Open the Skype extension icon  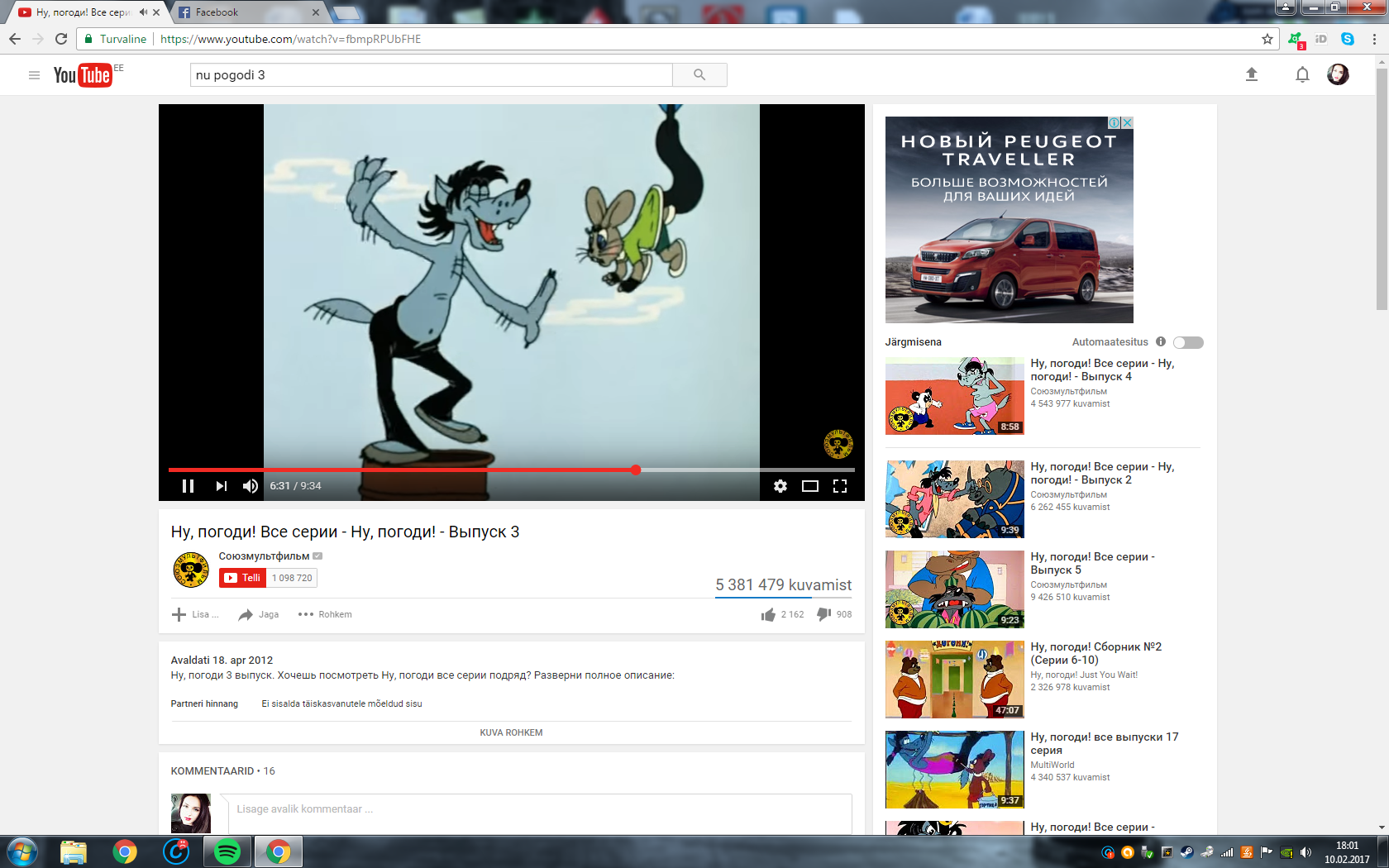coord(1348,39)
